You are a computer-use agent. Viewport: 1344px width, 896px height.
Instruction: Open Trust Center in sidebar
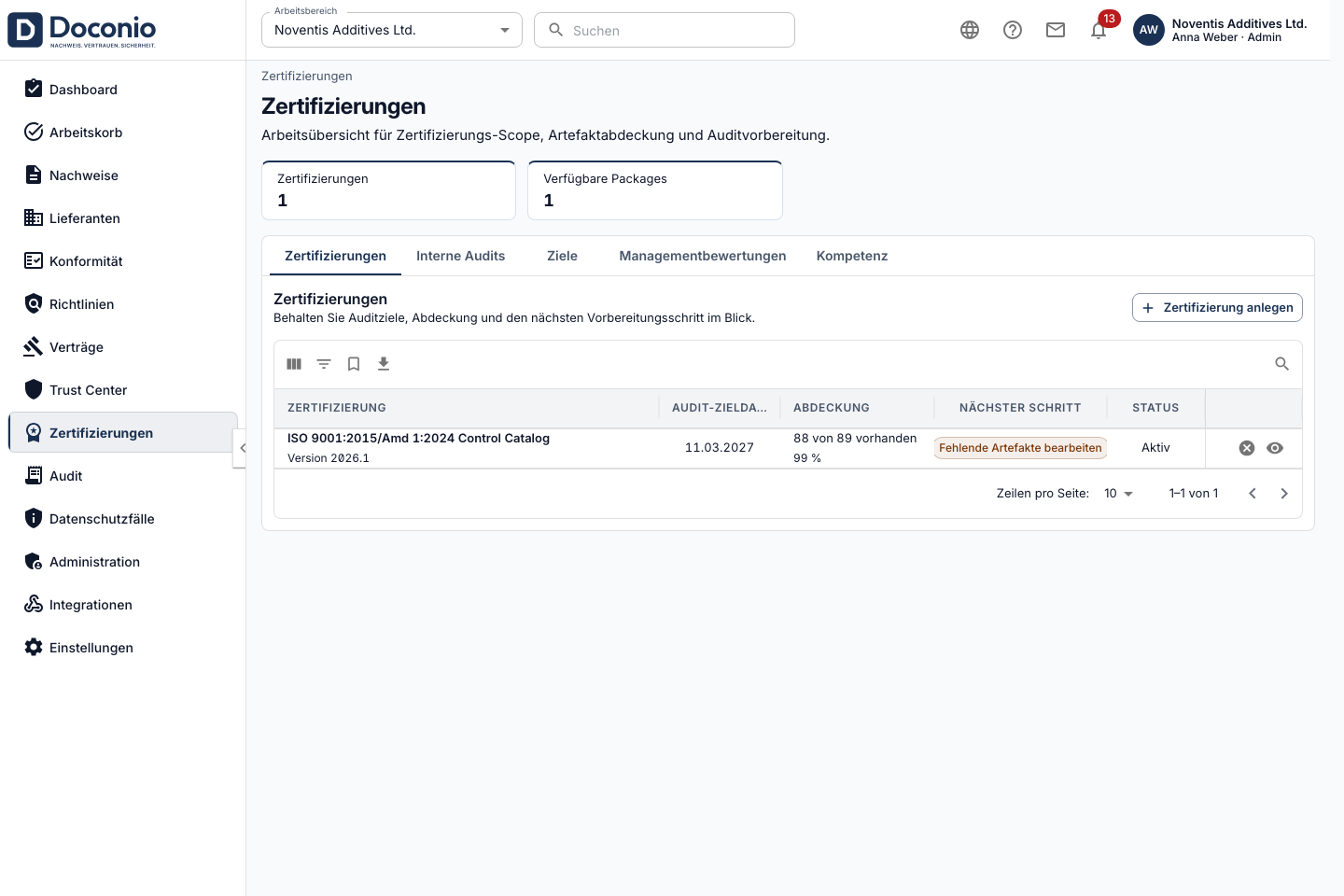click(x=122, y=390)
